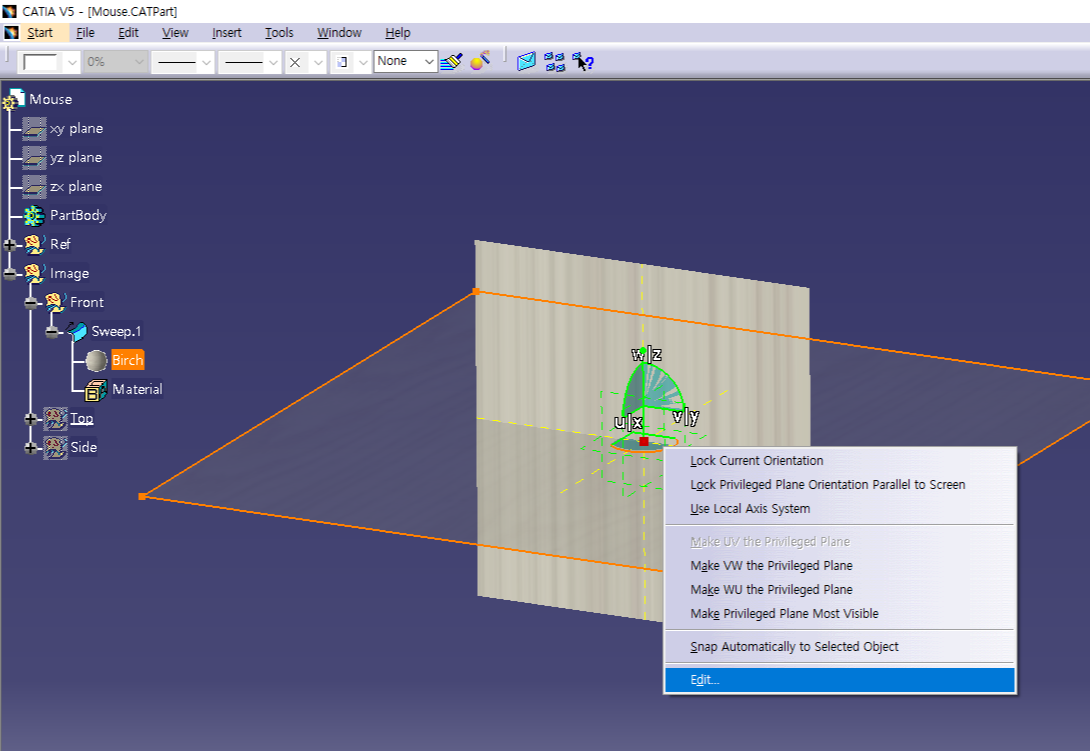Click the envelope-shaped toolbar icon
This screenshot has width=1090, height=751.
click(x=526, y=62)
